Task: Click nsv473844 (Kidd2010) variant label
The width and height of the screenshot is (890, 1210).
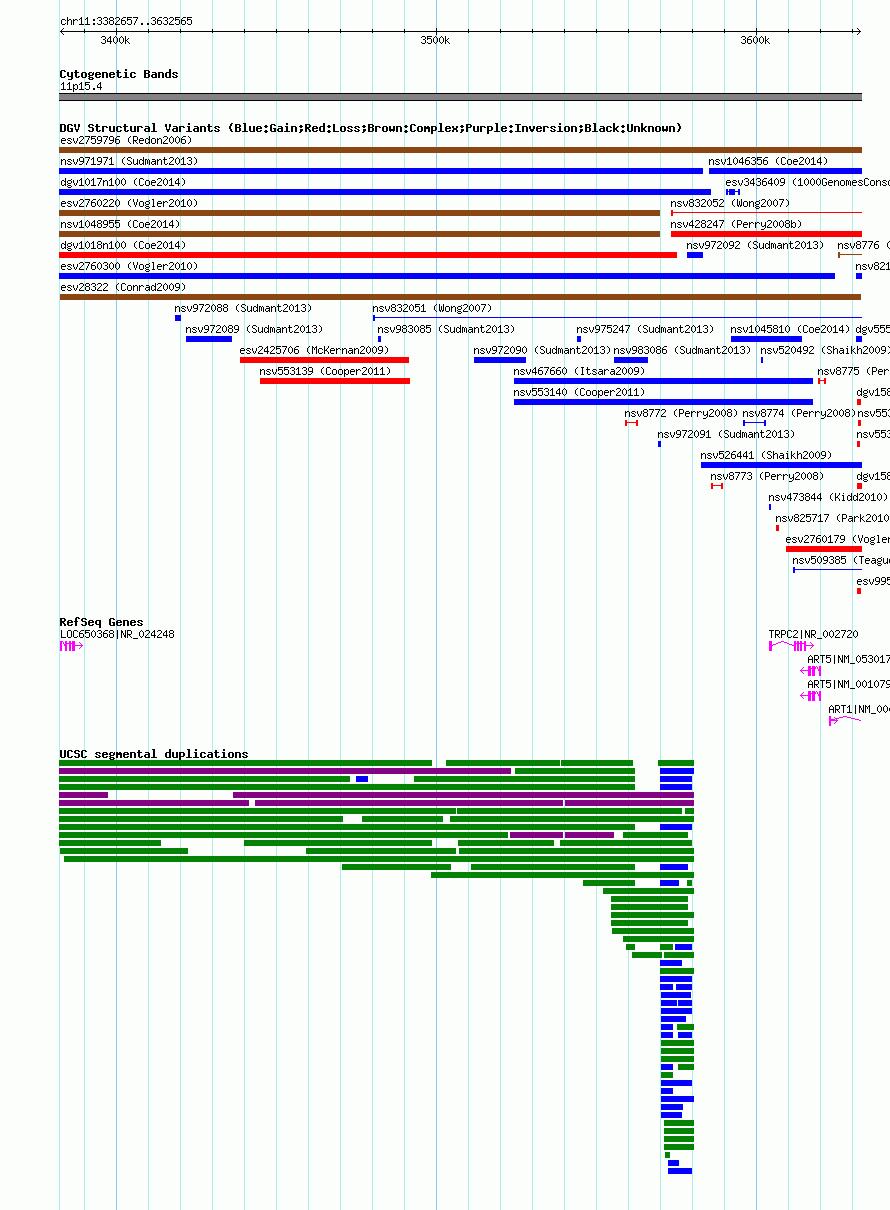Action: [828, 497]
